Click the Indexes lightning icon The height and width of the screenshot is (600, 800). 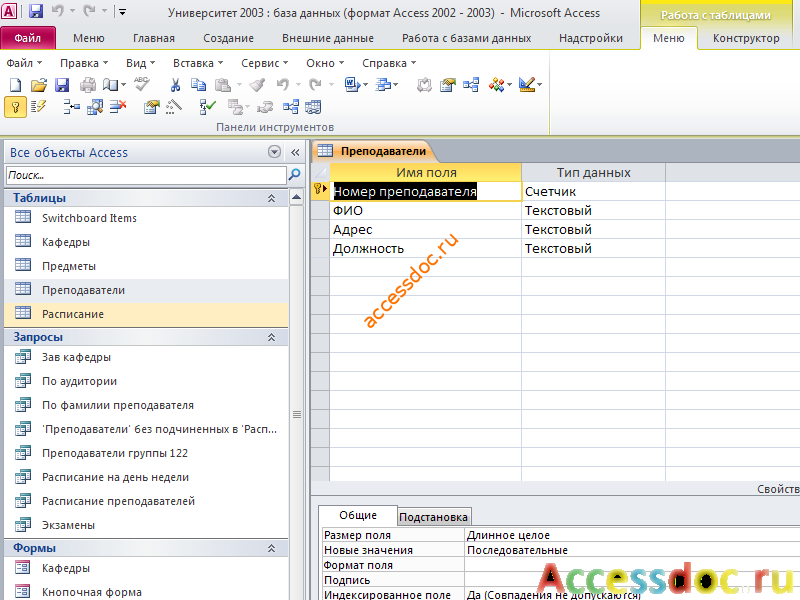38,107
